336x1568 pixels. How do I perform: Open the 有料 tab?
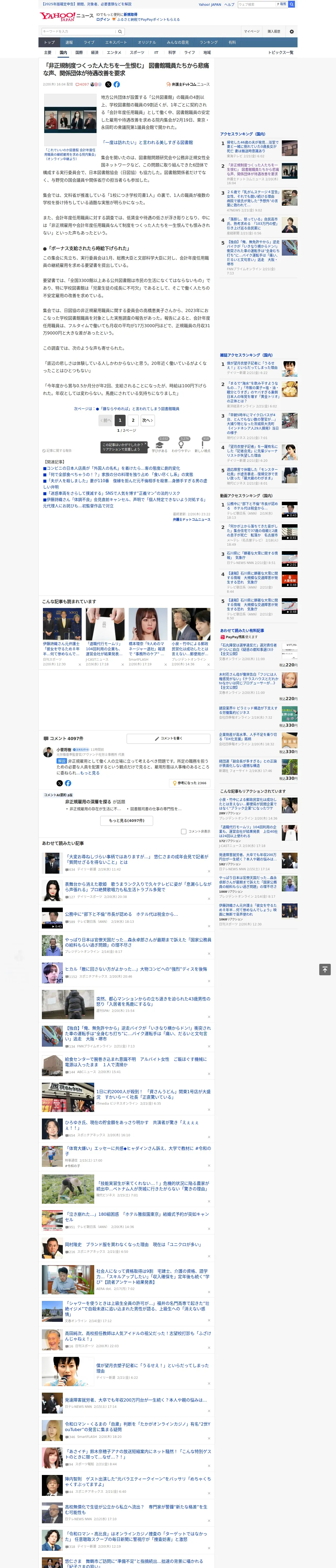232,42
